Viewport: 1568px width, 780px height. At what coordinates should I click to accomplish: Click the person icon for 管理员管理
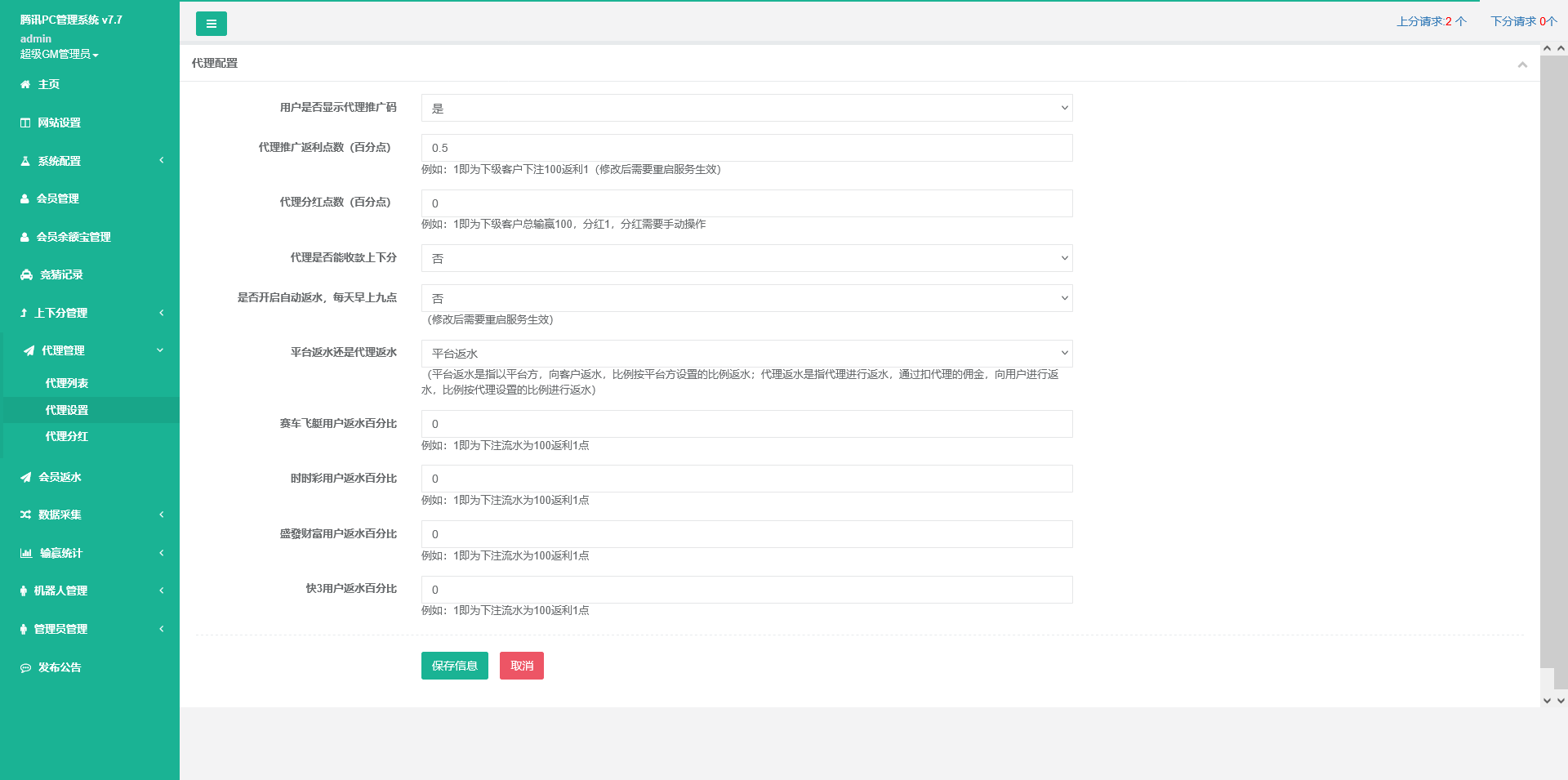[24, 629]
